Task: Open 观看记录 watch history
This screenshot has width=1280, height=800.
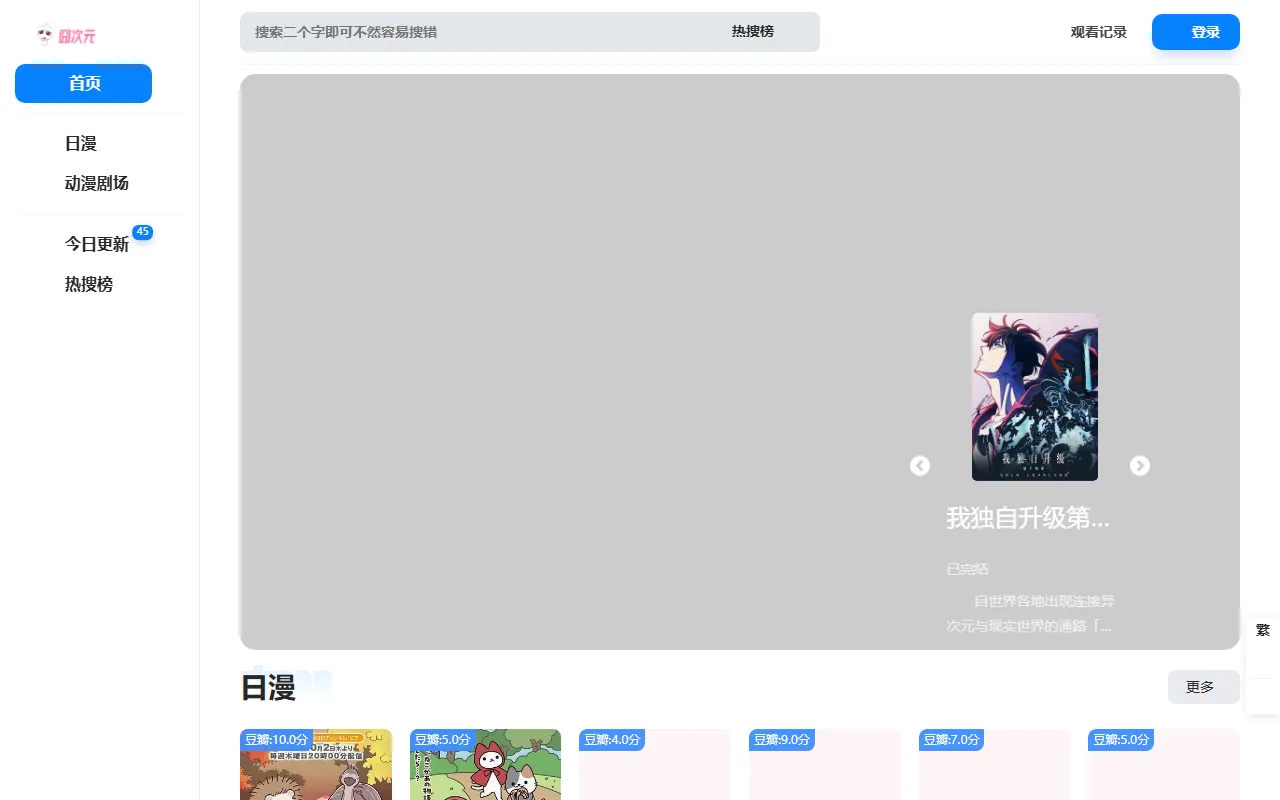Action: pyautogui.click(x=1098, y=32)
